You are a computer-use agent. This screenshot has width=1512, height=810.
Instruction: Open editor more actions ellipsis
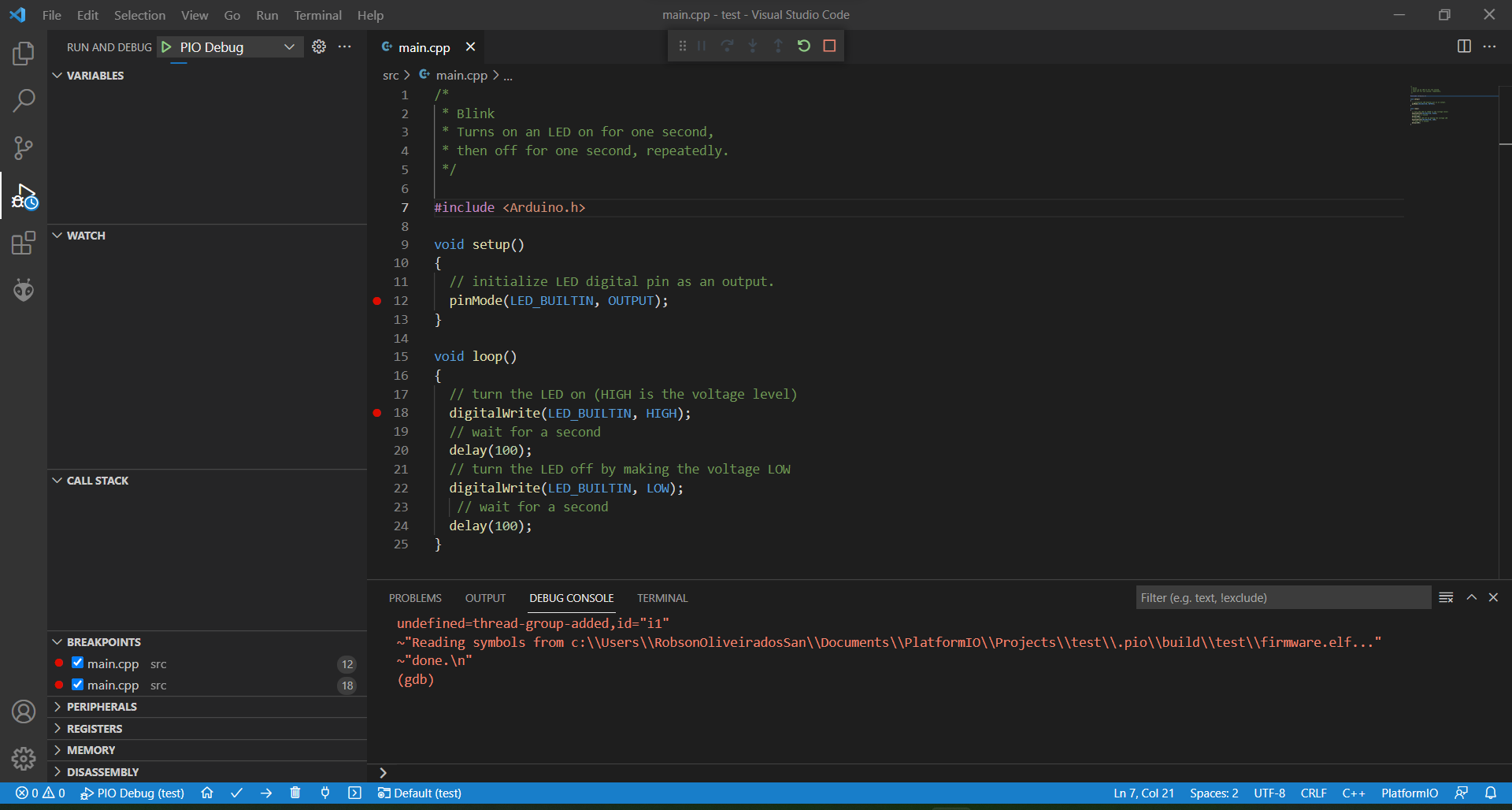pyautogui.click(x=1489, y=46)
